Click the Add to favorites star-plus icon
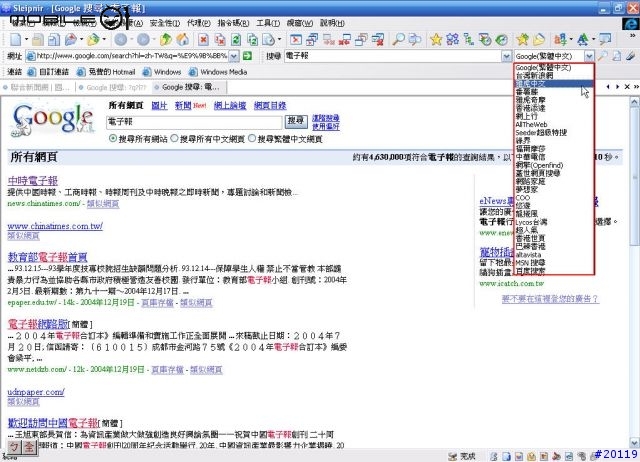Viewport: 640px width, 462px height. pos(522,40)
